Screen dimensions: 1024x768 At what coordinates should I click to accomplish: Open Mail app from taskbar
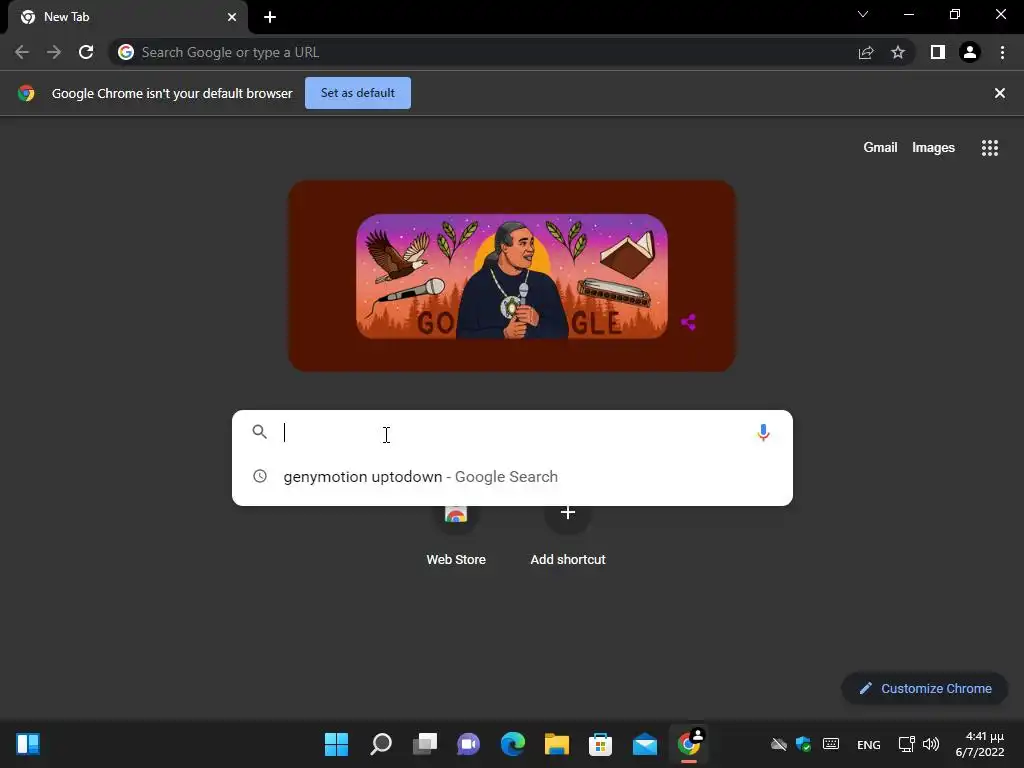645,744
